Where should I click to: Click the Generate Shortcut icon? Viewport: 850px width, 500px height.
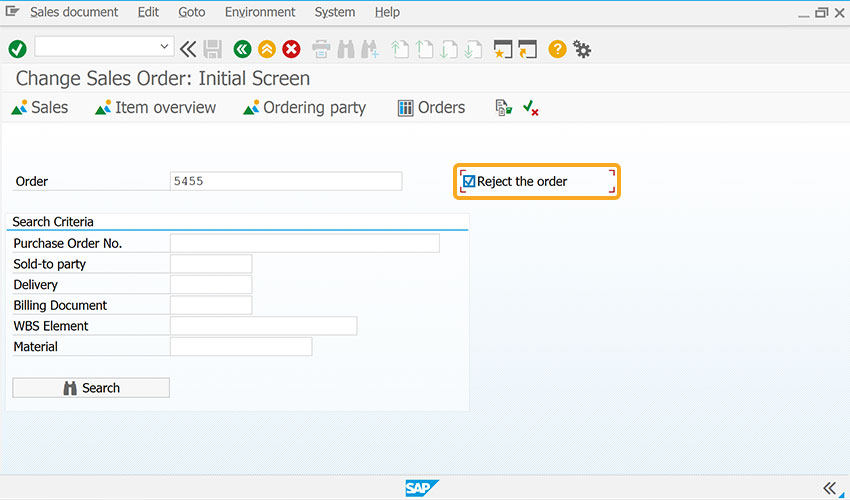tap(527, 49)
